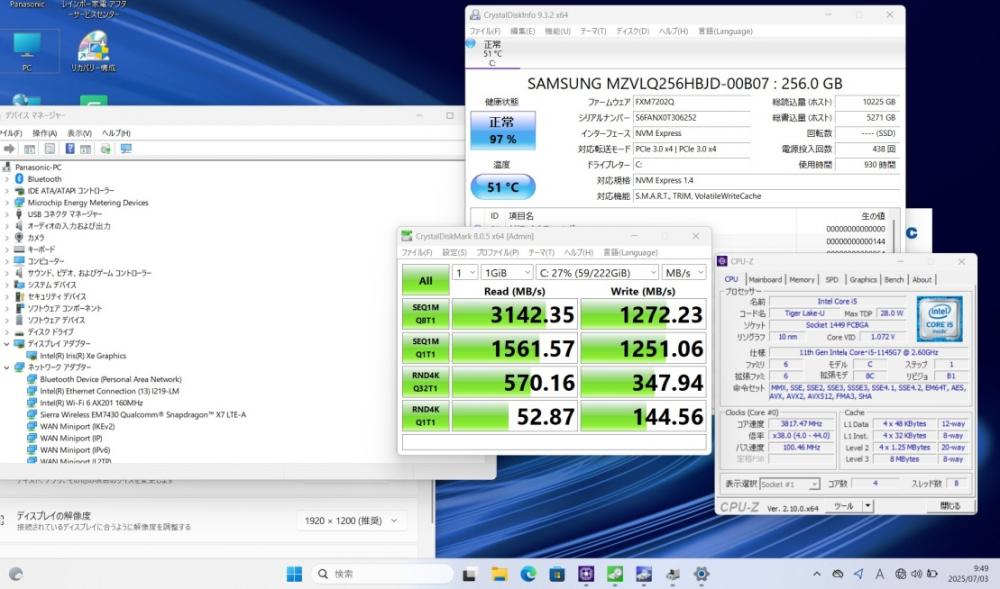Click the 正常 97% health status box
Screen dimensions: 1000x589
(x=503, y=130)
